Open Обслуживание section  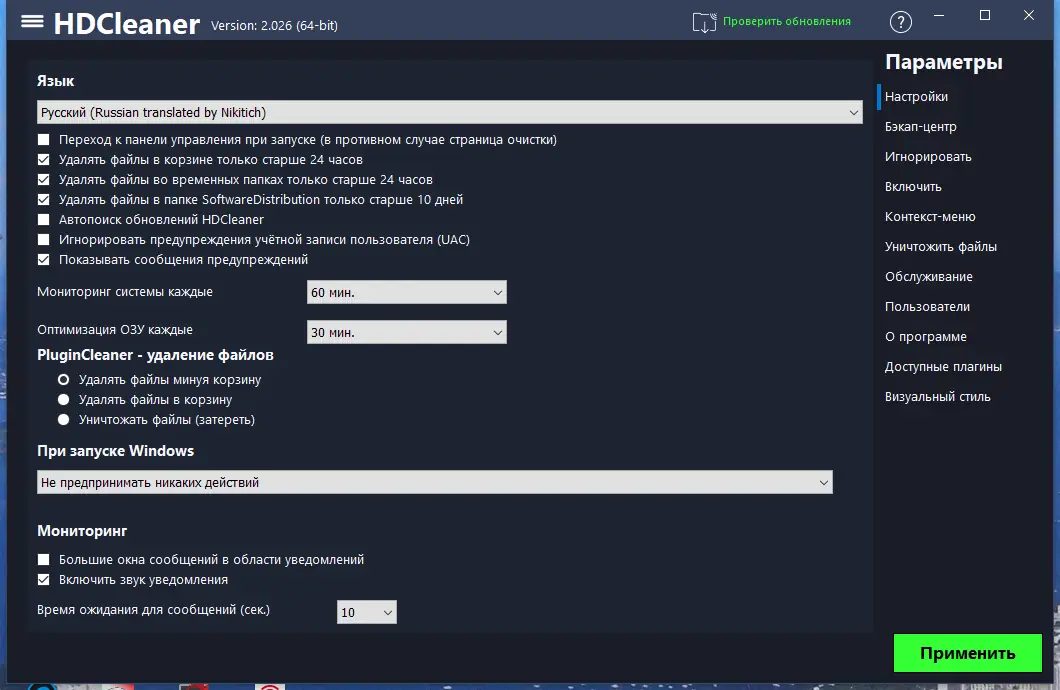point(929,276)
